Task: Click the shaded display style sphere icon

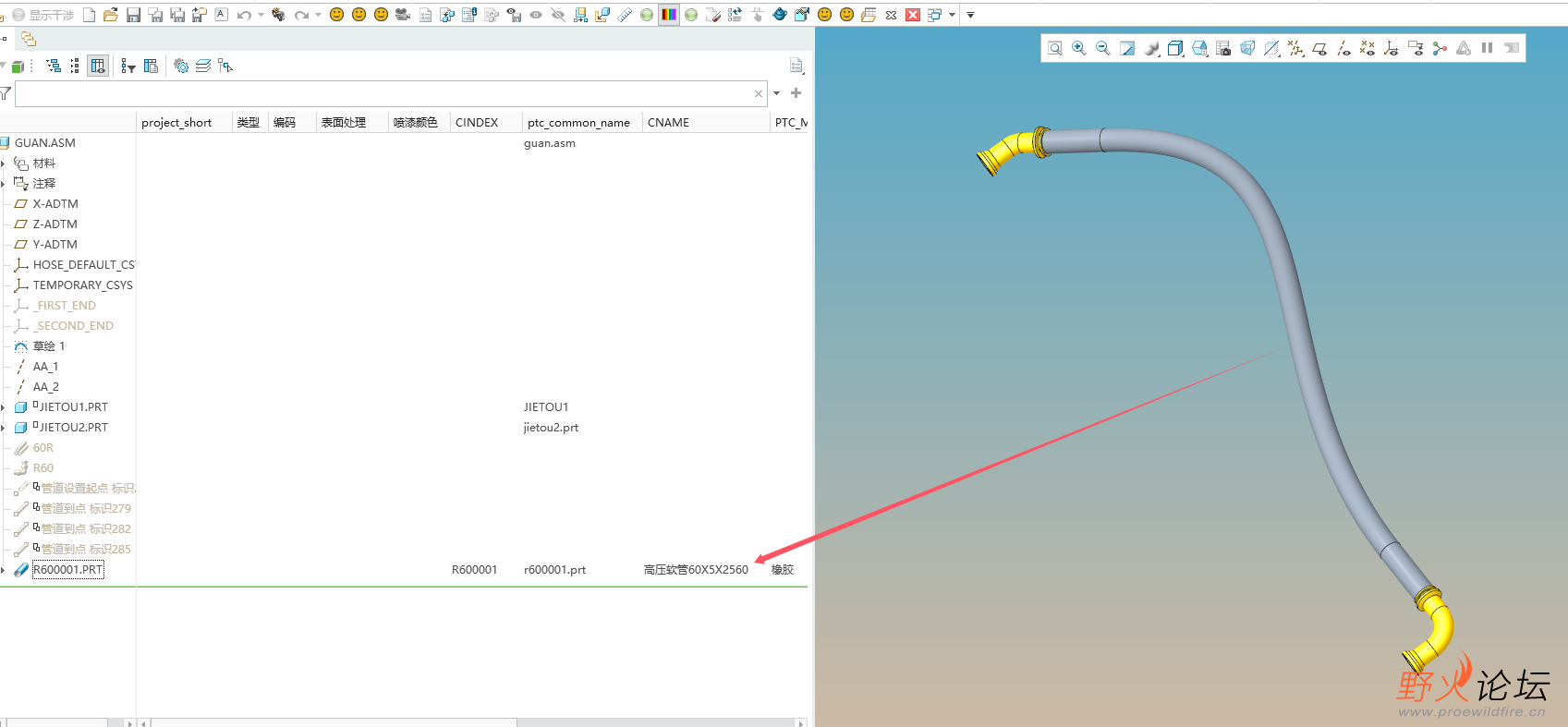Action: pos(1151,49)
